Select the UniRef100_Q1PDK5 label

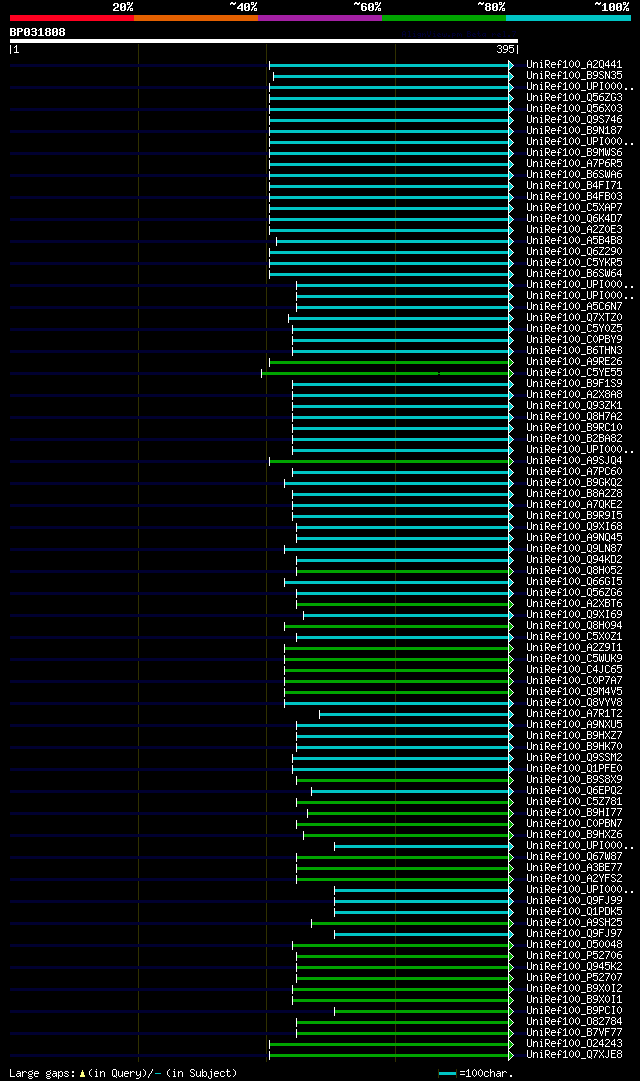574,911
